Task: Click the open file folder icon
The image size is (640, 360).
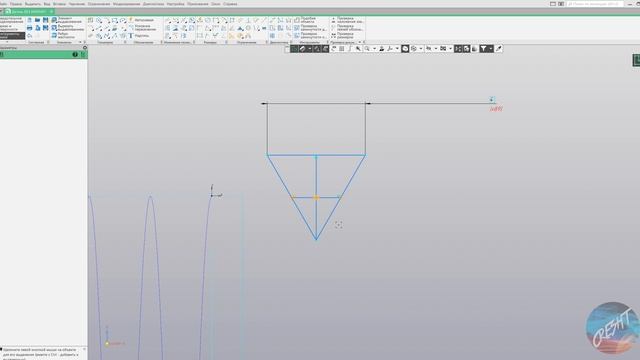Action: 38,20
